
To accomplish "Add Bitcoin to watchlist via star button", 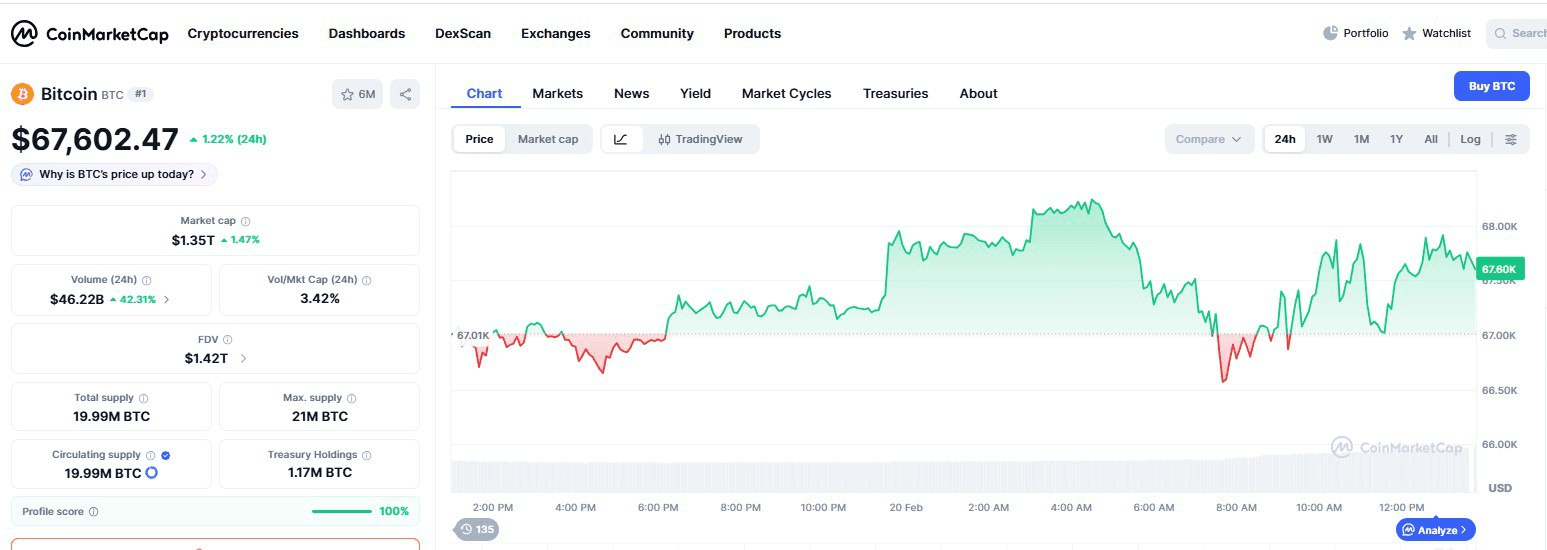I will [x=357, y=94].
